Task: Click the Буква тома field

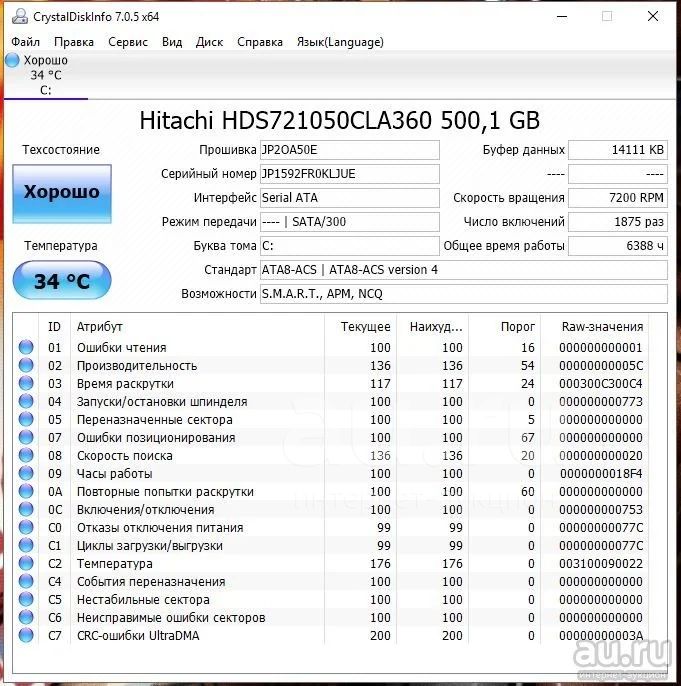Action: 349,246
